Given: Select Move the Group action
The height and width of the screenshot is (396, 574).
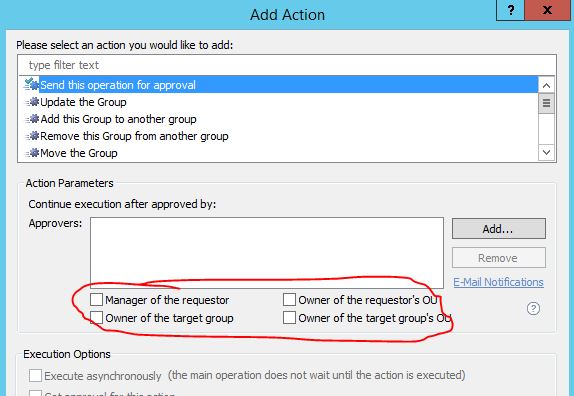Looking at the screenshot, I should point(79,153).
